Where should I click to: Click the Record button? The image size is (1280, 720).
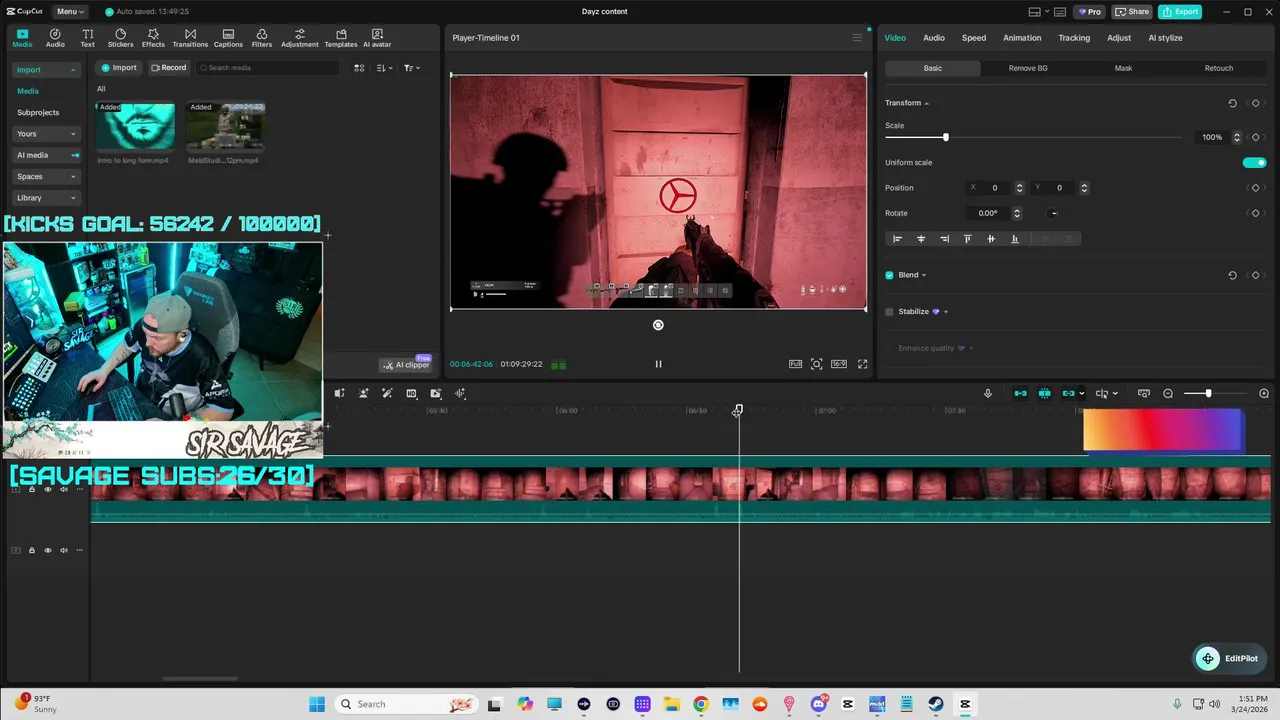169,68
